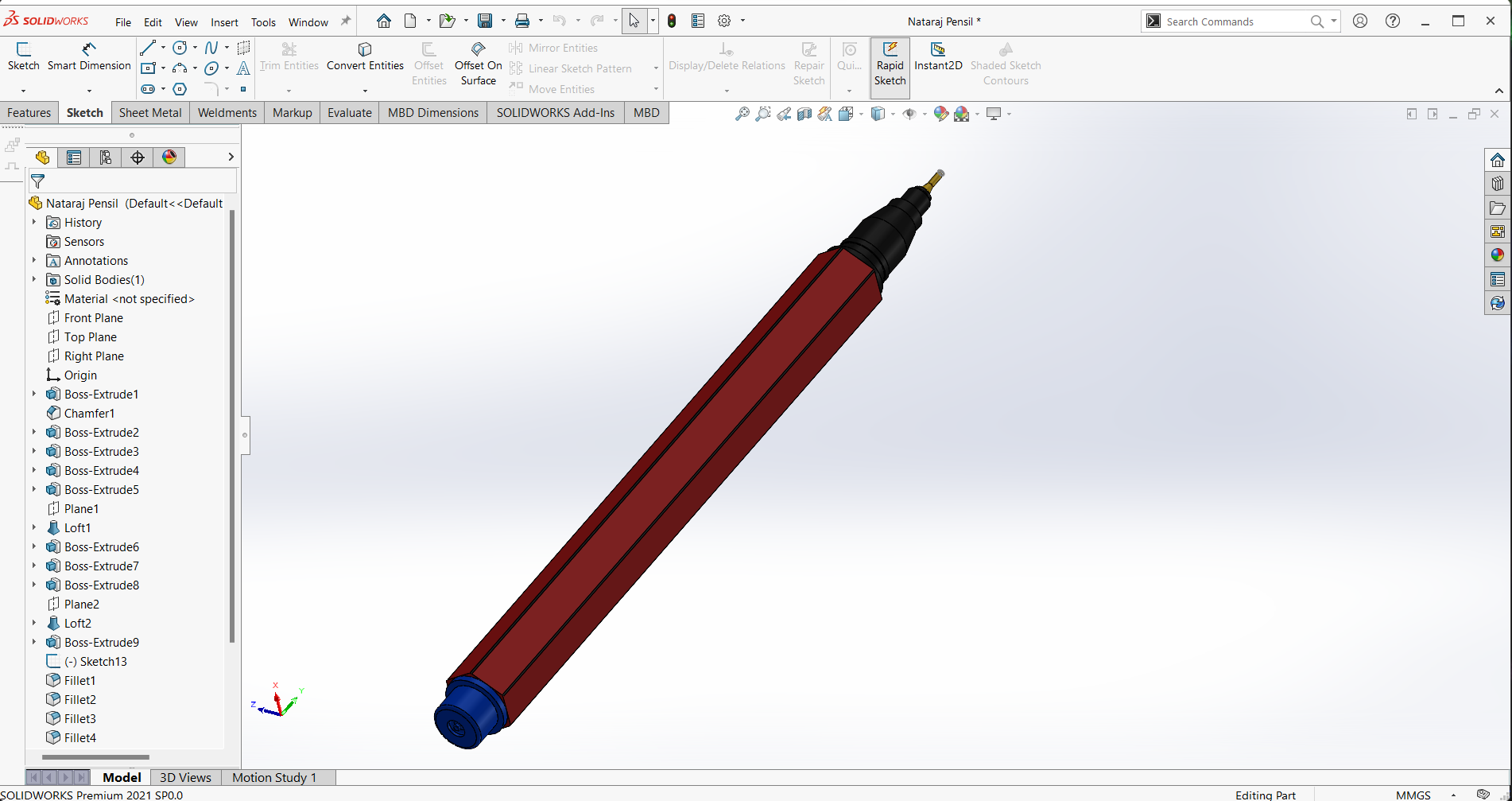This screenshot has width=1512, height=801.
Task: Click the Rebuild traffic light icon
Action: 672,21
